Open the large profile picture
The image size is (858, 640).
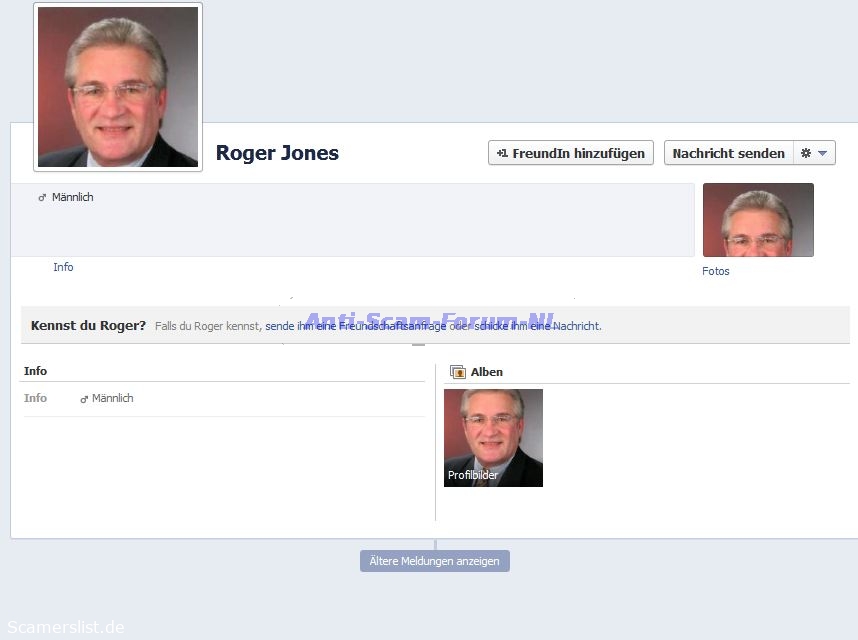pyautogui.click(x=118, y=86)
